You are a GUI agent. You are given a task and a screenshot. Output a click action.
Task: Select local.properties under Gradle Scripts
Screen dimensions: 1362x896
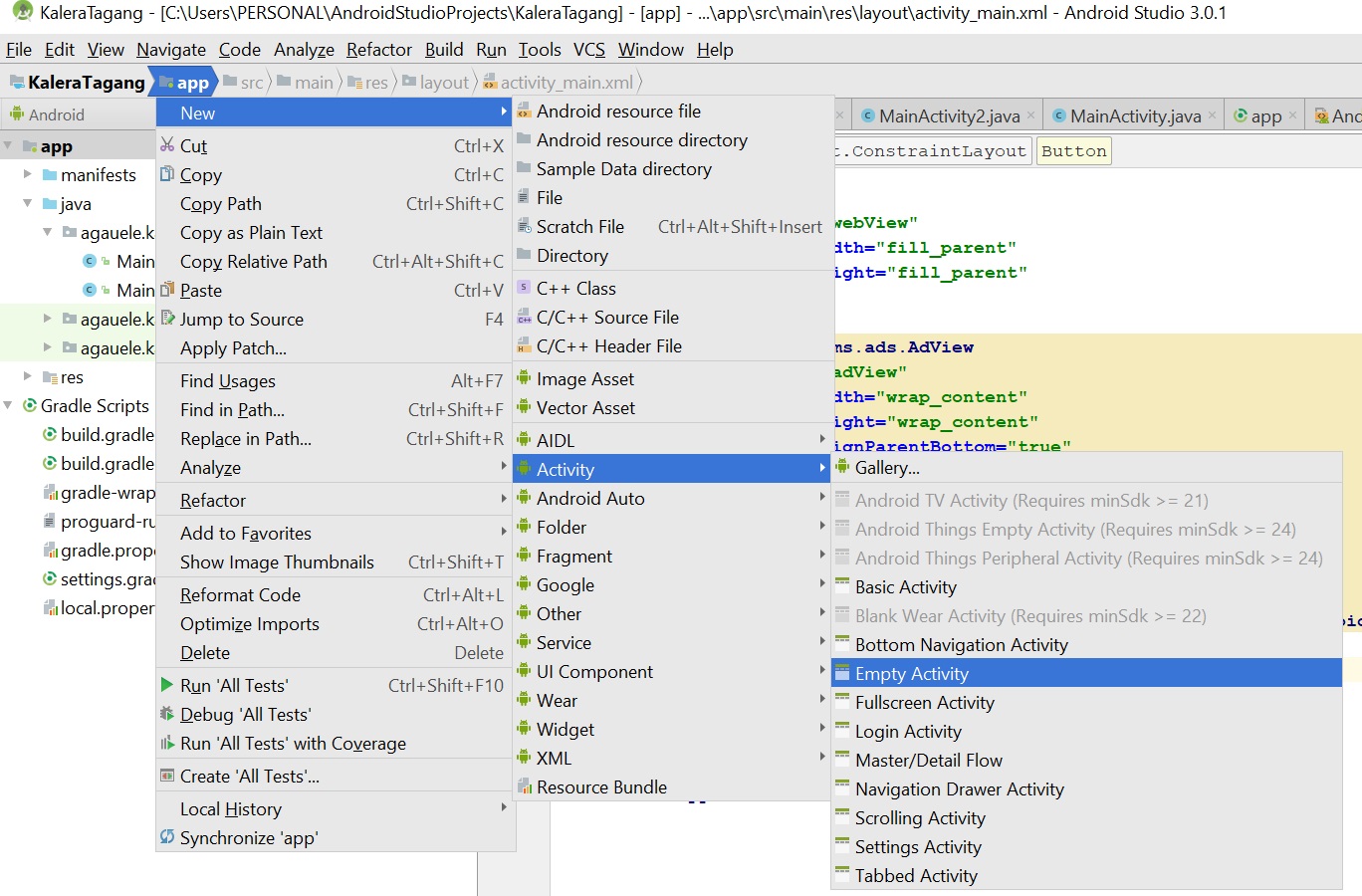tap(97, 607)
